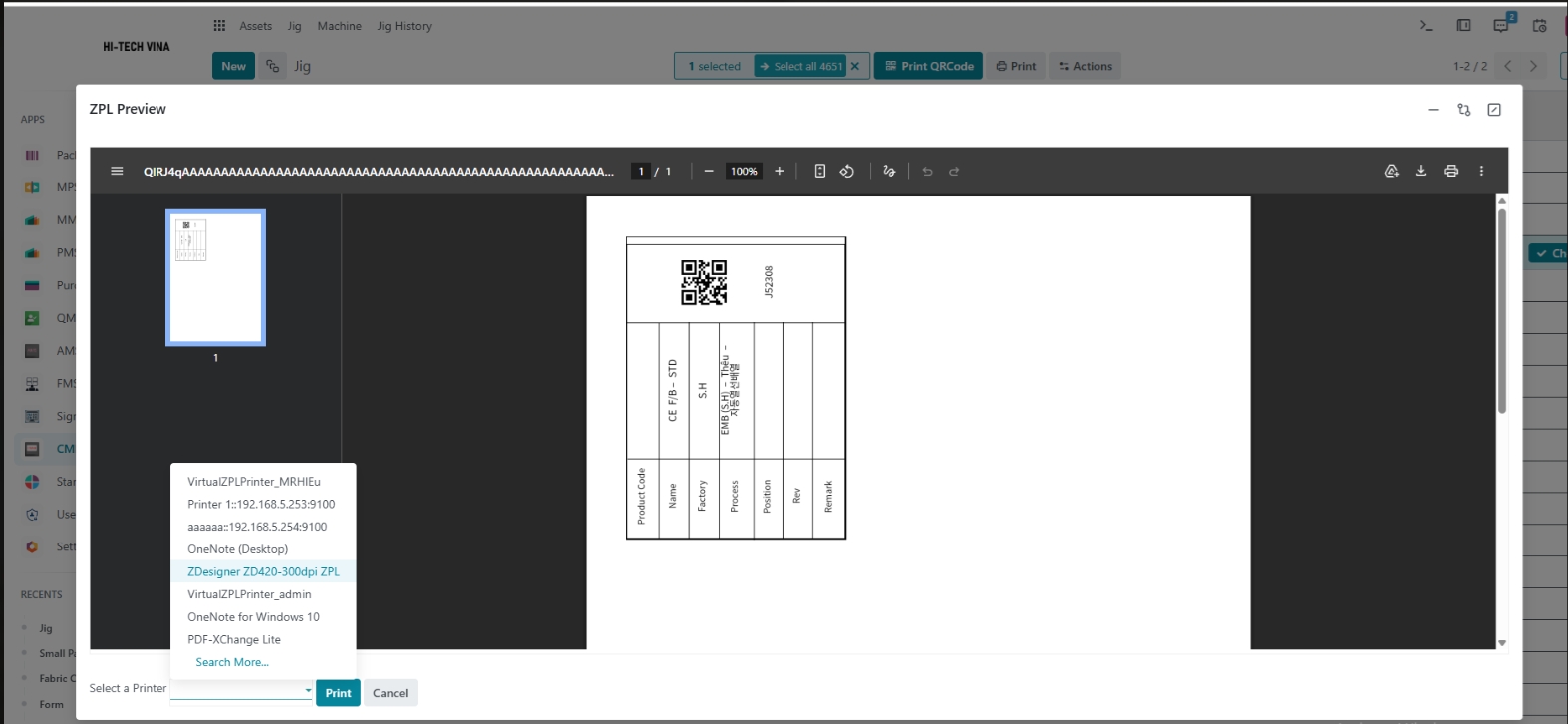
Task: Click the Print button in dialog footer
Action: pyautogui.click(x=338, y=693)
